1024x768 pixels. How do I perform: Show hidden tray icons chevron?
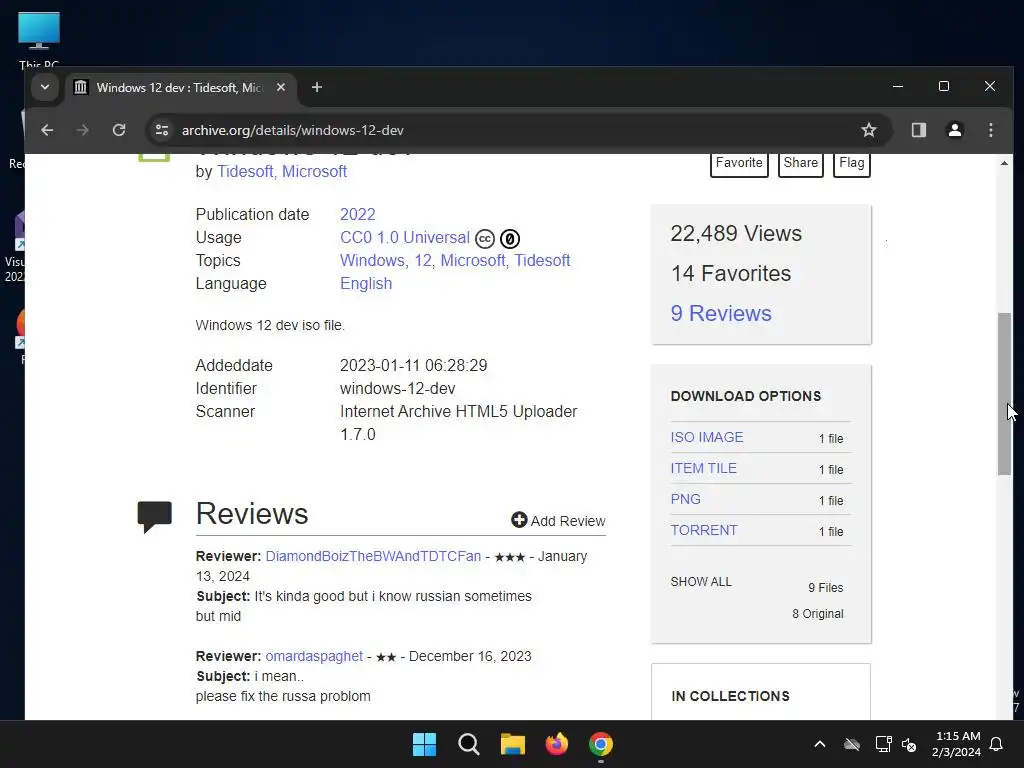(x=820, y=744)
